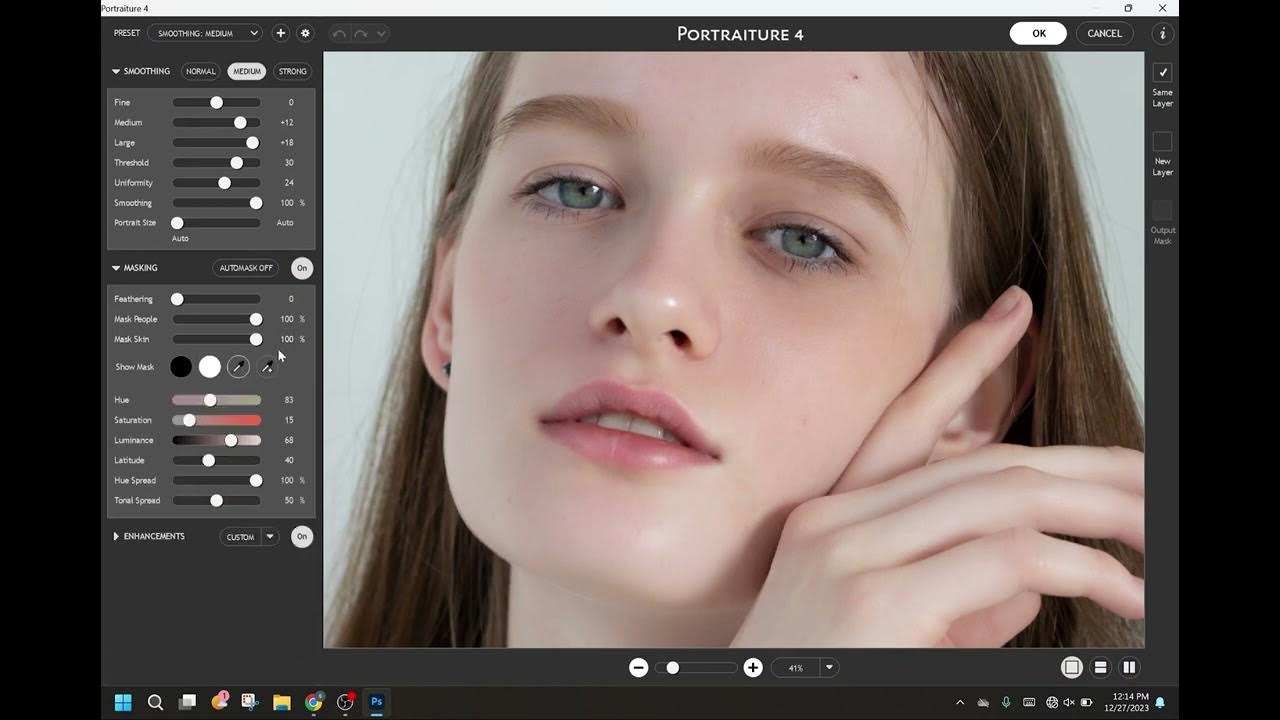Pick mask color with the eyedropper tool
Image resolution: width=1280 pixels, height=720 pixels.
[x=238, y=367]
